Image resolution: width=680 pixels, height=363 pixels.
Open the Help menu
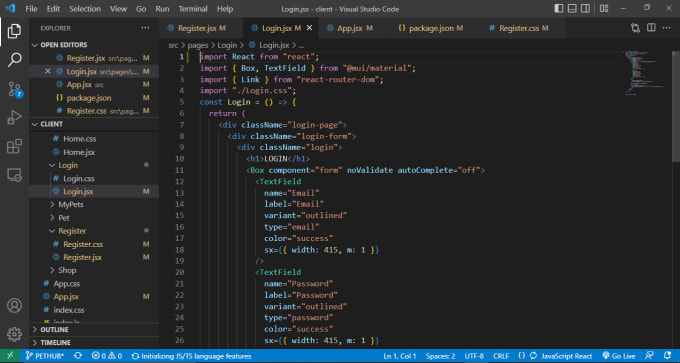(225, 9)
